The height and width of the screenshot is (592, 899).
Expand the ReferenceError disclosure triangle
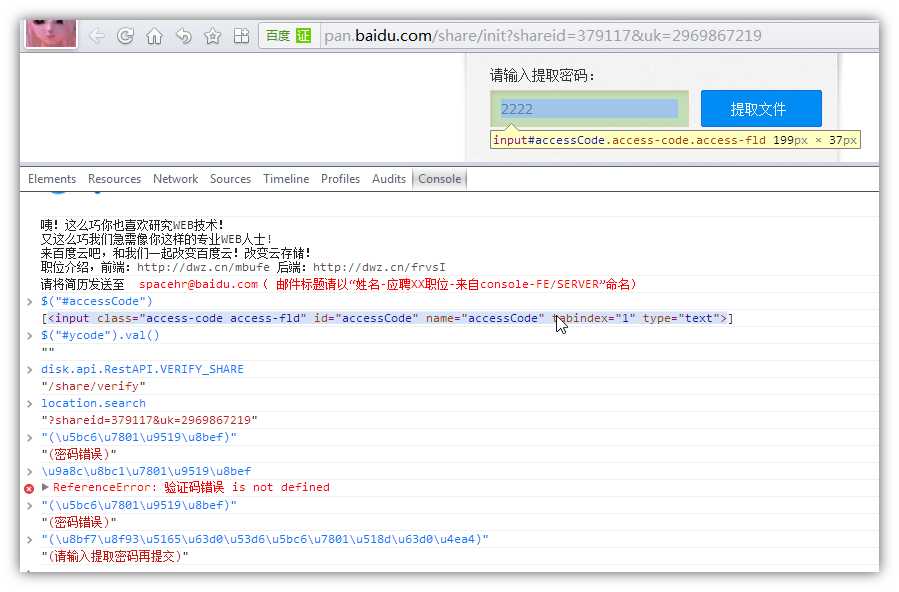click(45, 487)
